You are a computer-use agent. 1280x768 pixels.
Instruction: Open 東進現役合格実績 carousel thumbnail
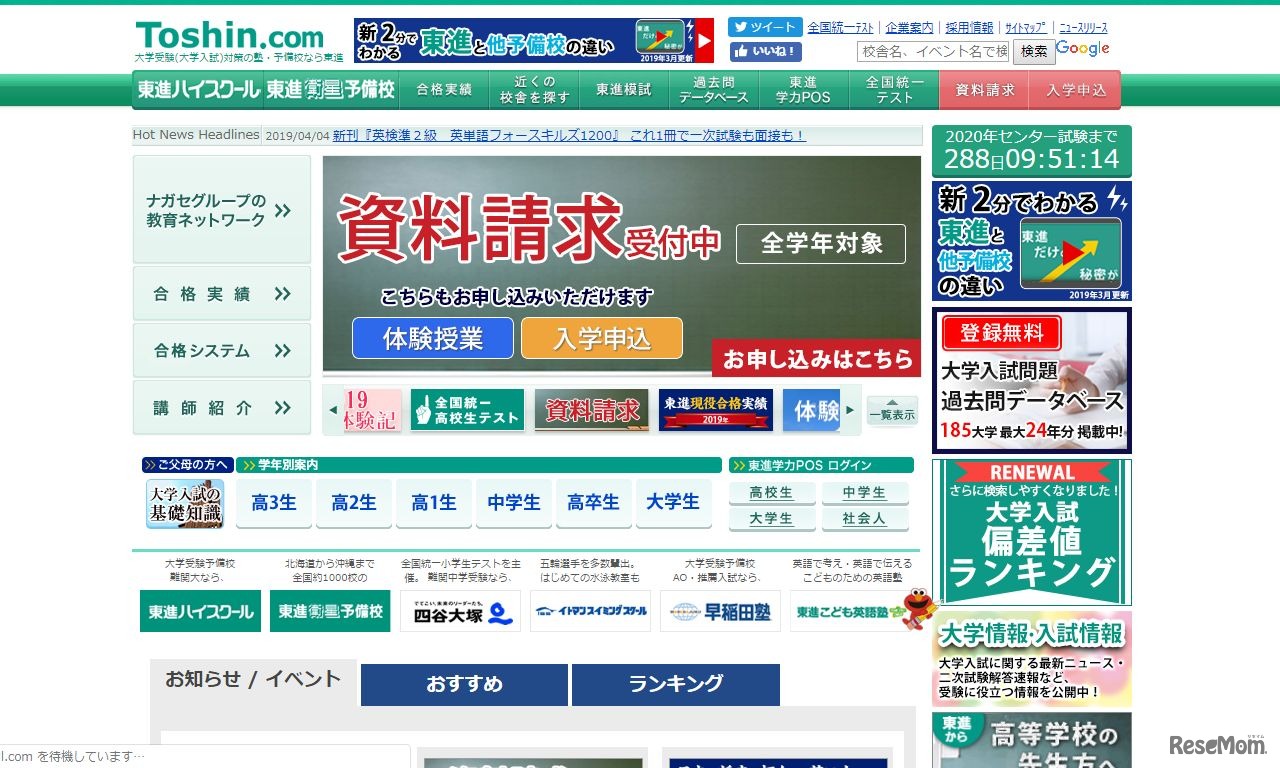click(x=716, y=410)
